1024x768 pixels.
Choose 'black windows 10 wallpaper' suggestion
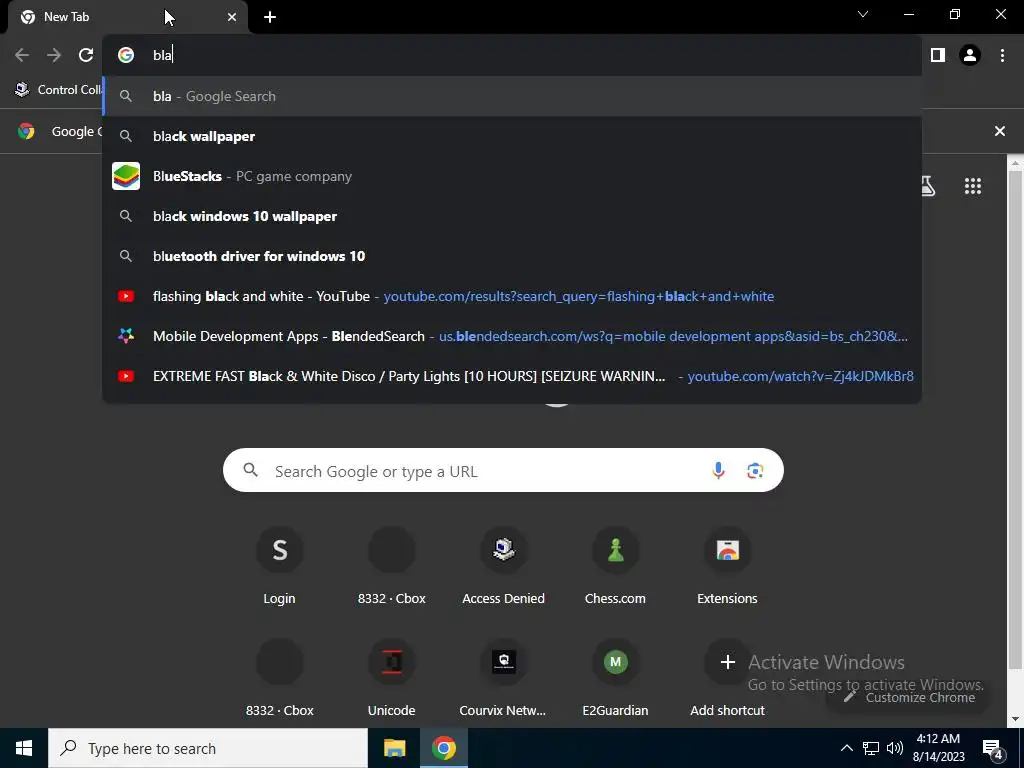pyautogui.click(x=512, y=216)
